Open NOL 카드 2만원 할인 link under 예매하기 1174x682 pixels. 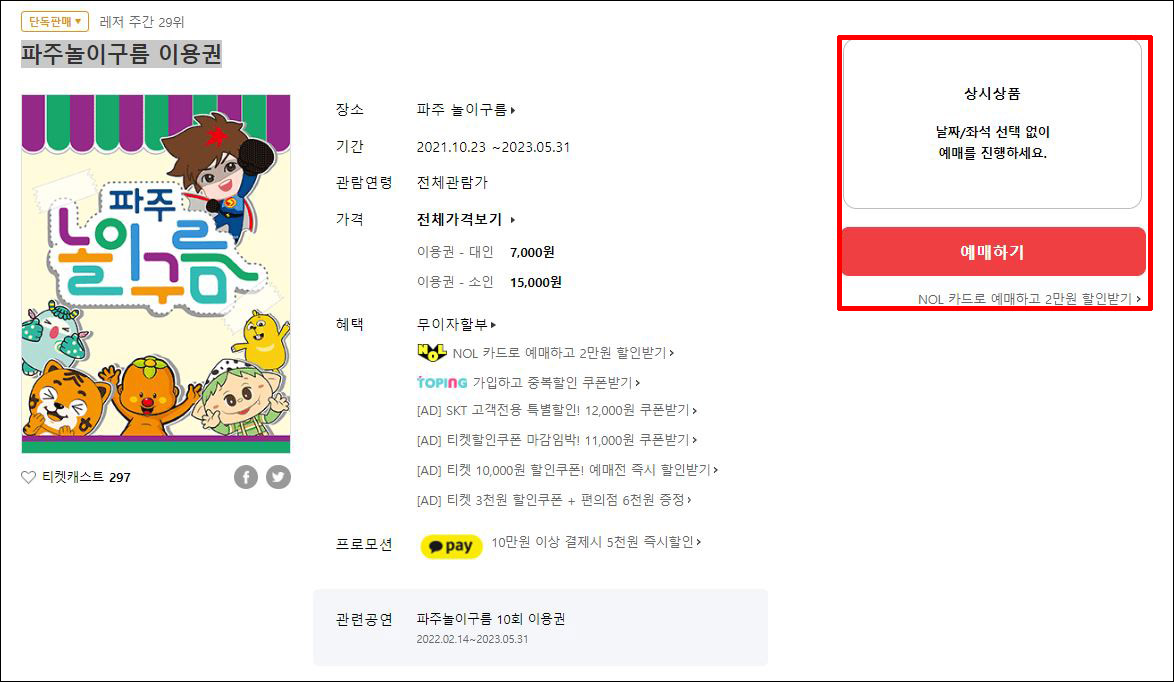1029,299
